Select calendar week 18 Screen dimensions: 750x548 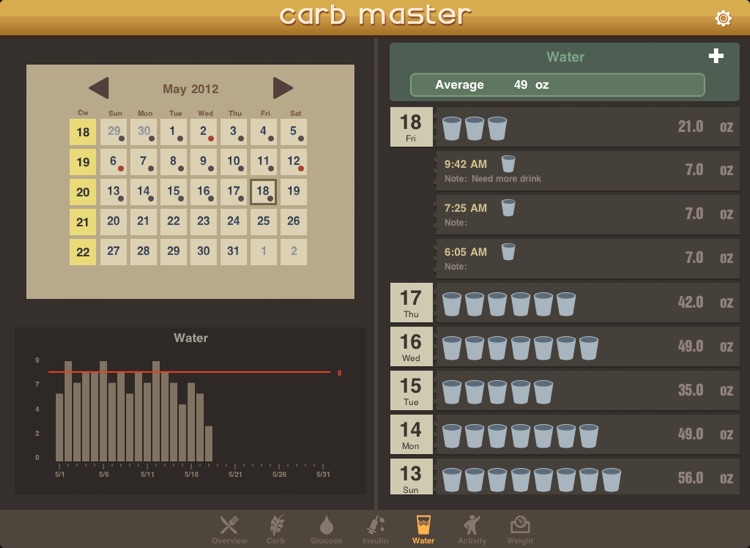click(83, 132)
